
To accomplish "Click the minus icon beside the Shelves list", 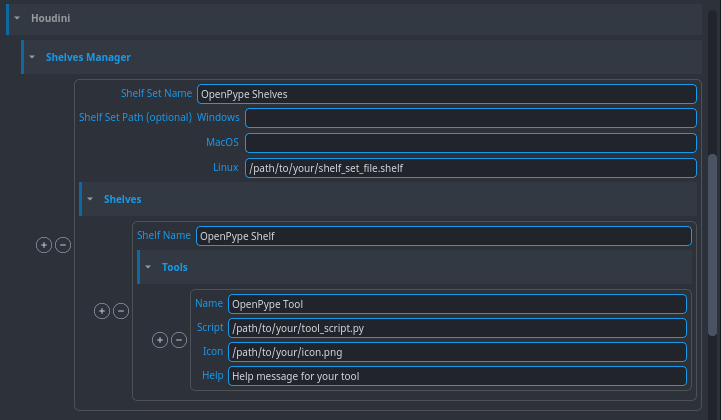I will coord(63,245).
